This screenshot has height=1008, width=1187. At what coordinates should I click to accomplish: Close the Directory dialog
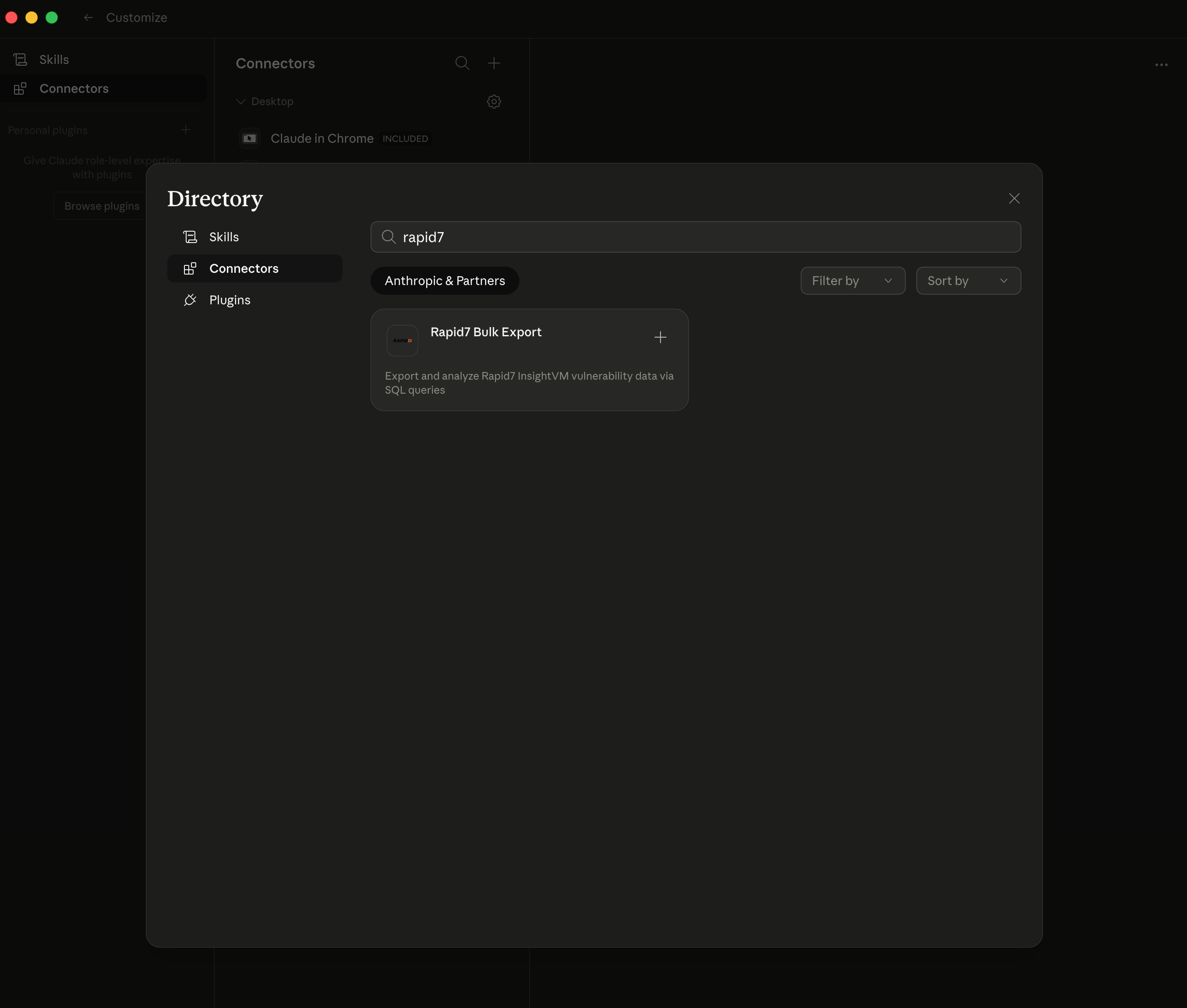pos(1014,198)
